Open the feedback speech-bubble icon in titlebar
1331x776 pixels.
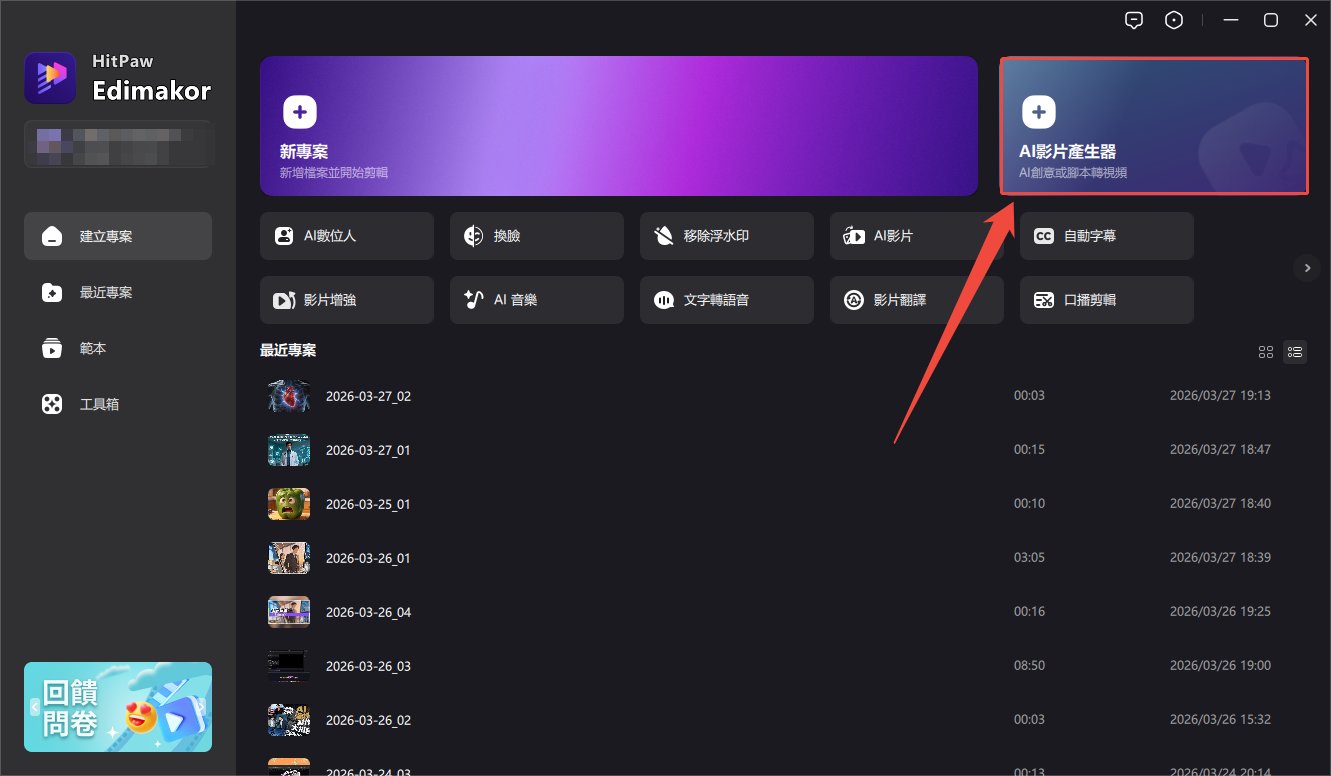pyautogui.click(x=1133, y=19)
